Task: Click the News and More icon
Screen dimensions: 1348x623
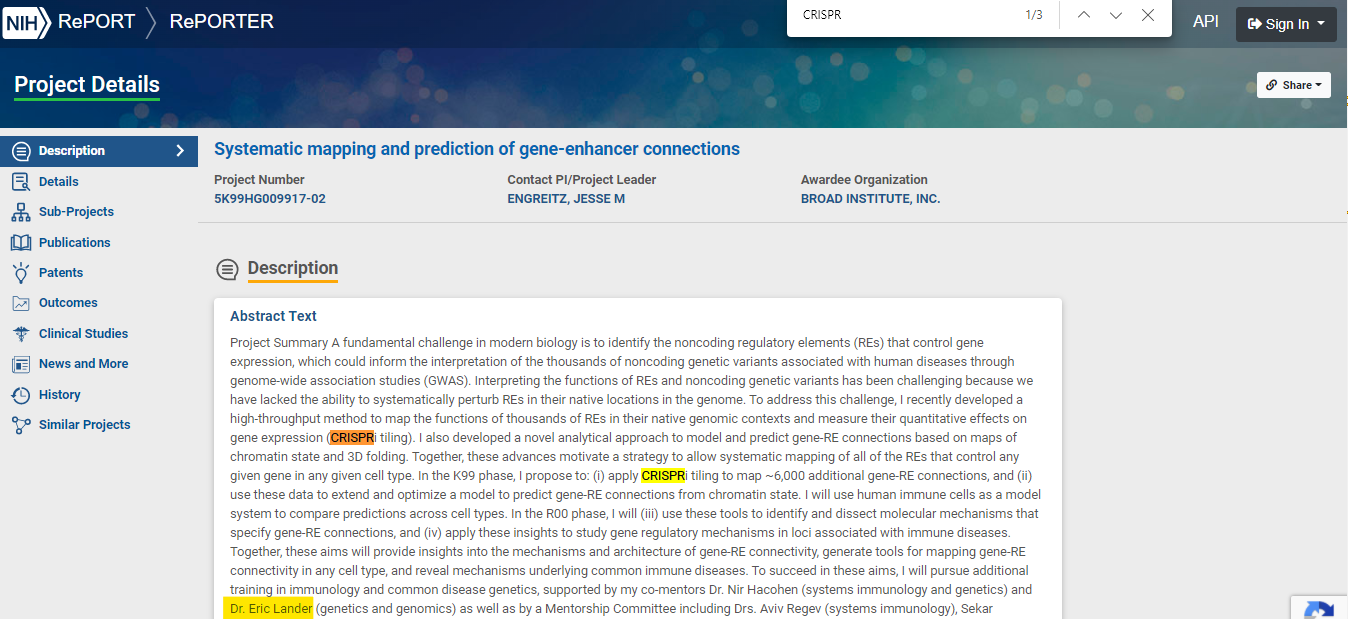Action: pyautogui.click(x=21, y=364)
